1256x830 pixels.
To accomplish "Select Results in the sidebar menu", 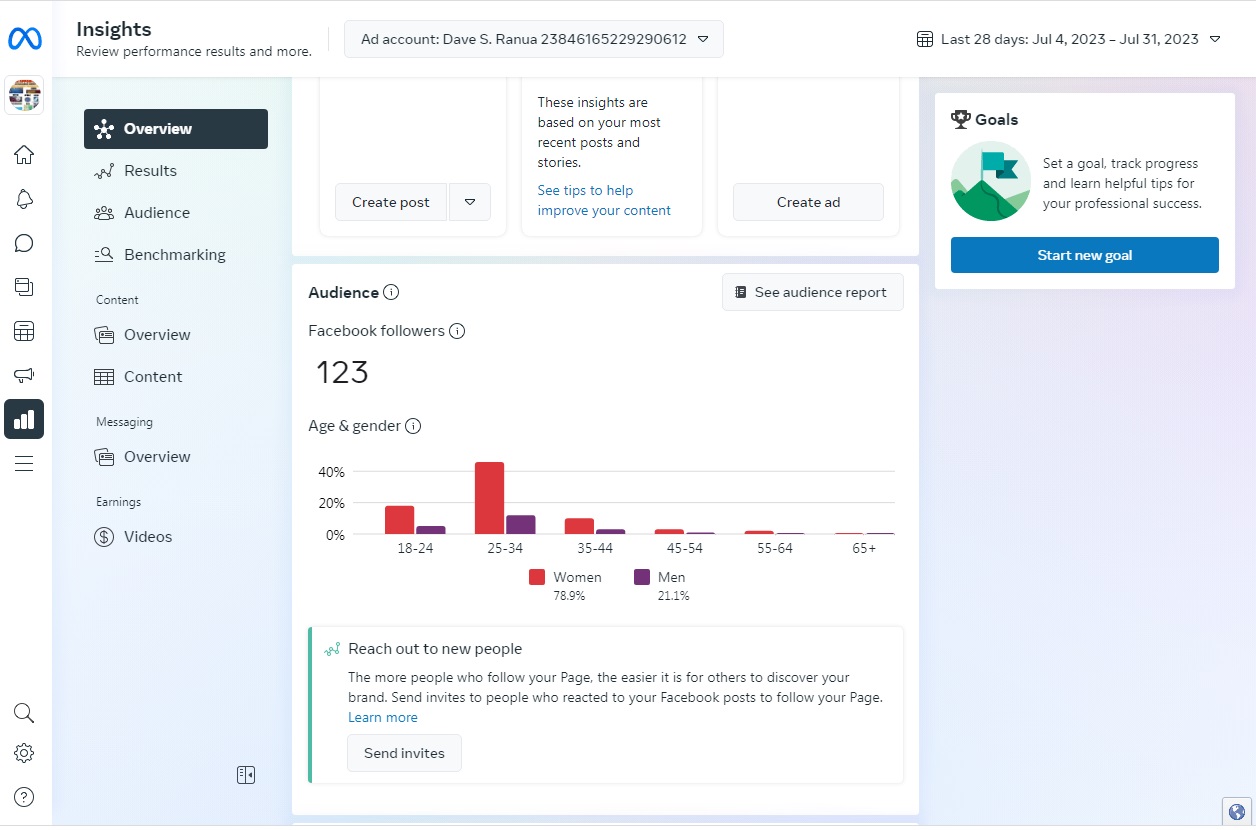I will (150, 171).
